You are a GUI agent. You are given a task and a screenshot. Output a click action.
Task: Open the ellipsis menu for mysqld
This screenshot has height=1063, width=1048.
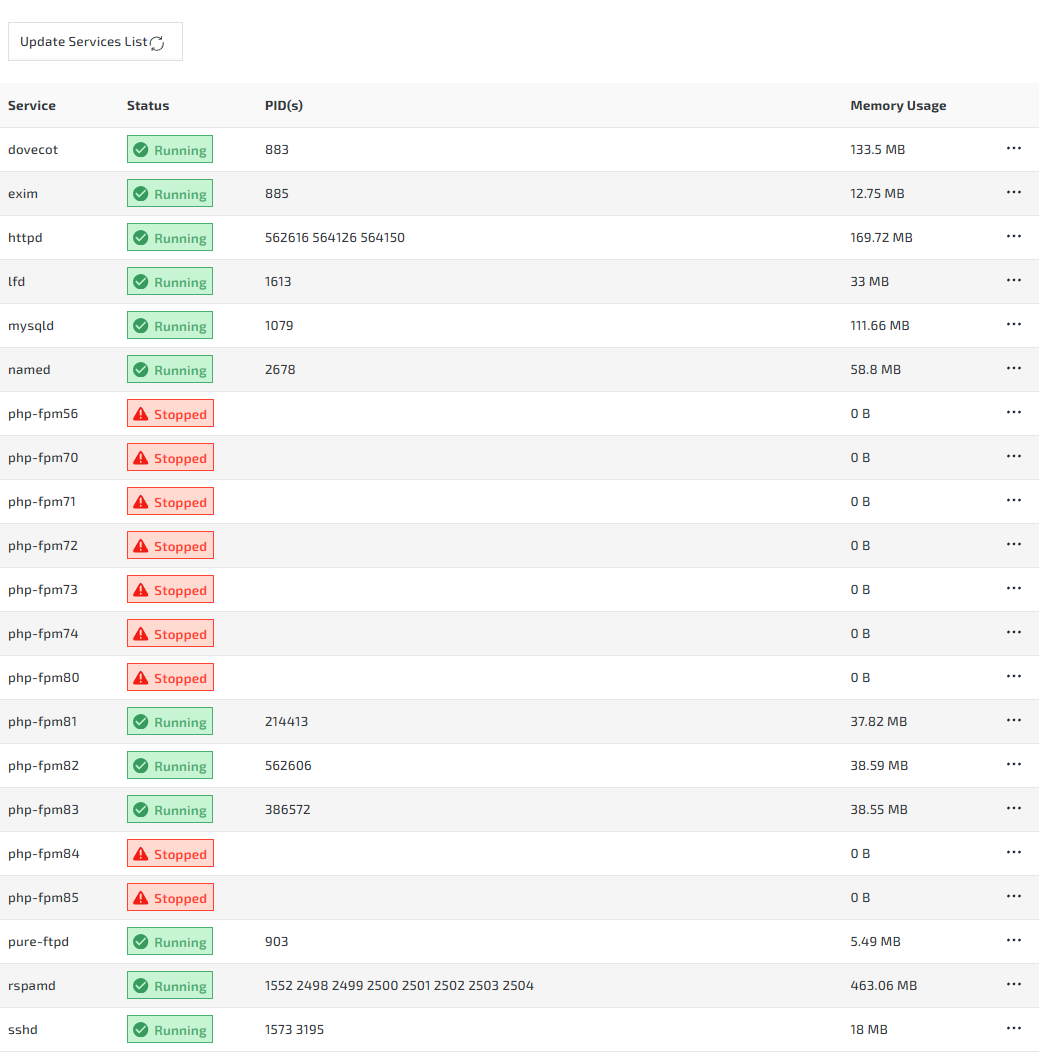pyautogui.click(x=1013, y=324)
